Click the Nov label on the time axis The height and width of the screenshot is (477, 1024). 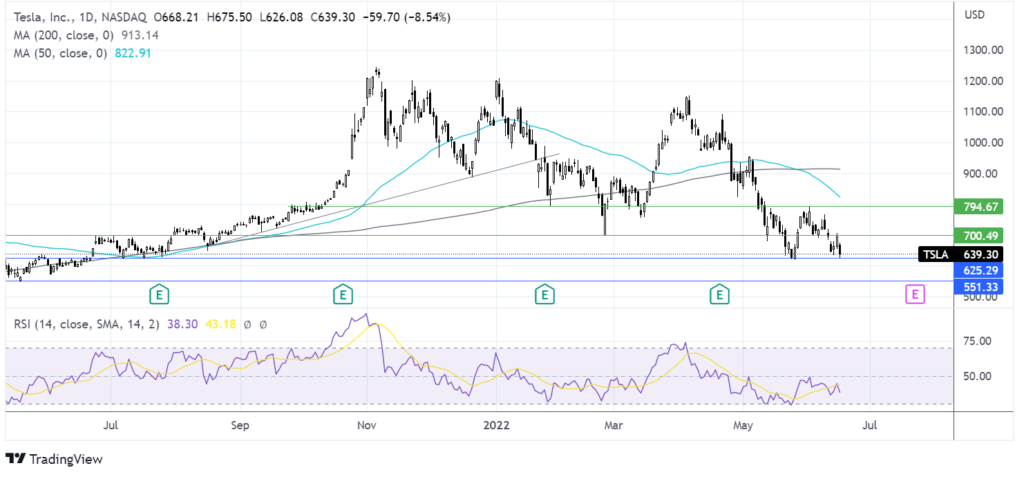pos(368,427)
